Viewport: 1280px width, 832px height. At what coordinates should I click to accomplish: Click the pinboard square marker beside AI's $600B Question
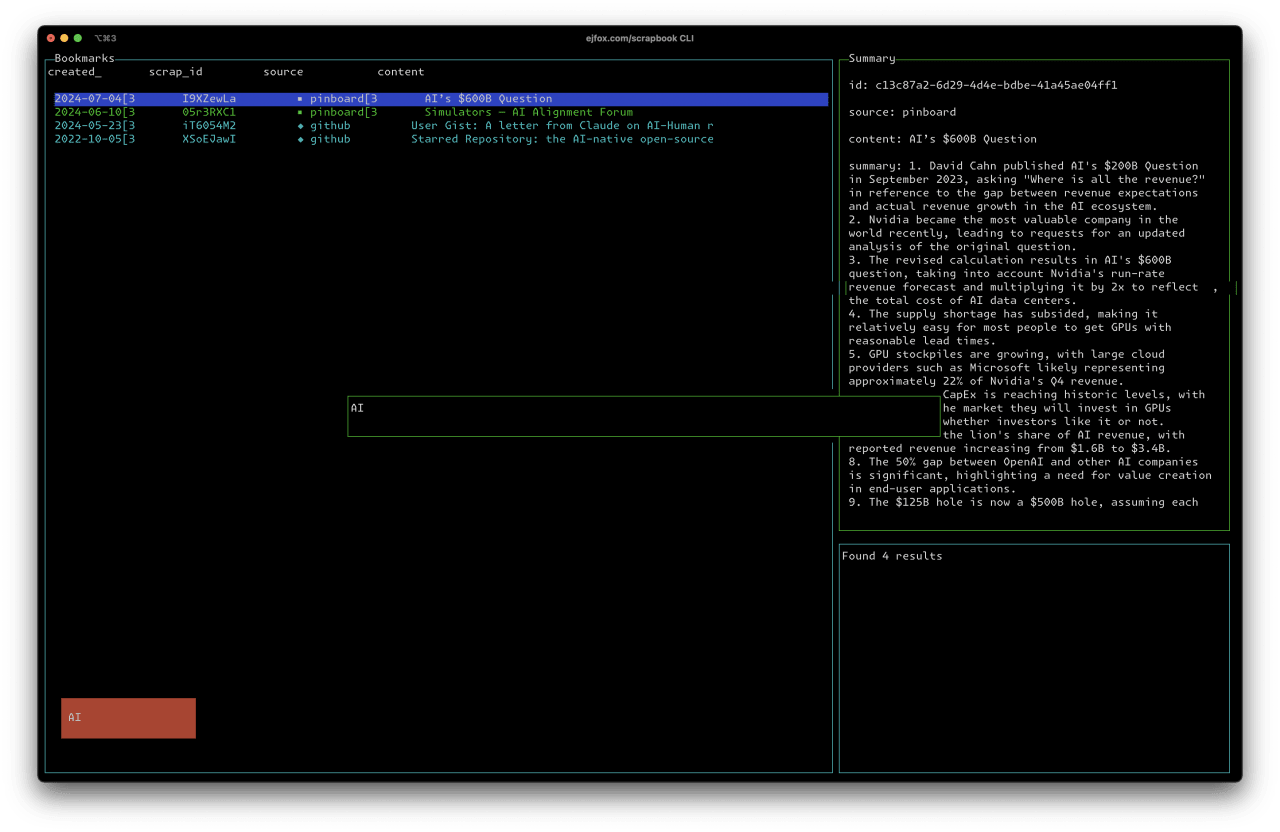pyautogui.click(x=300, y=99)
